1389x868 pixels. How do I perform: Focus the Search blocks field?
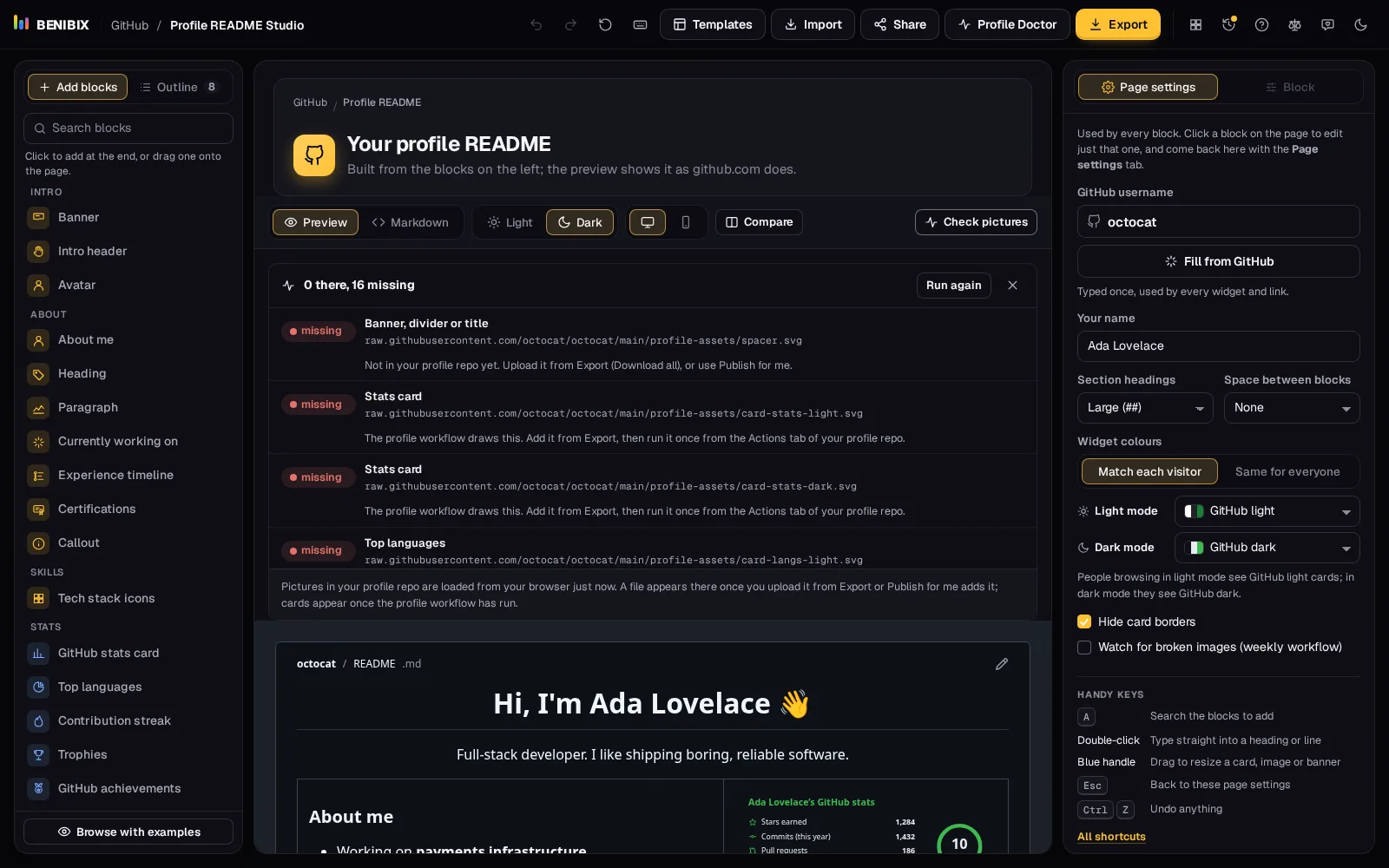tap(128, 128)
